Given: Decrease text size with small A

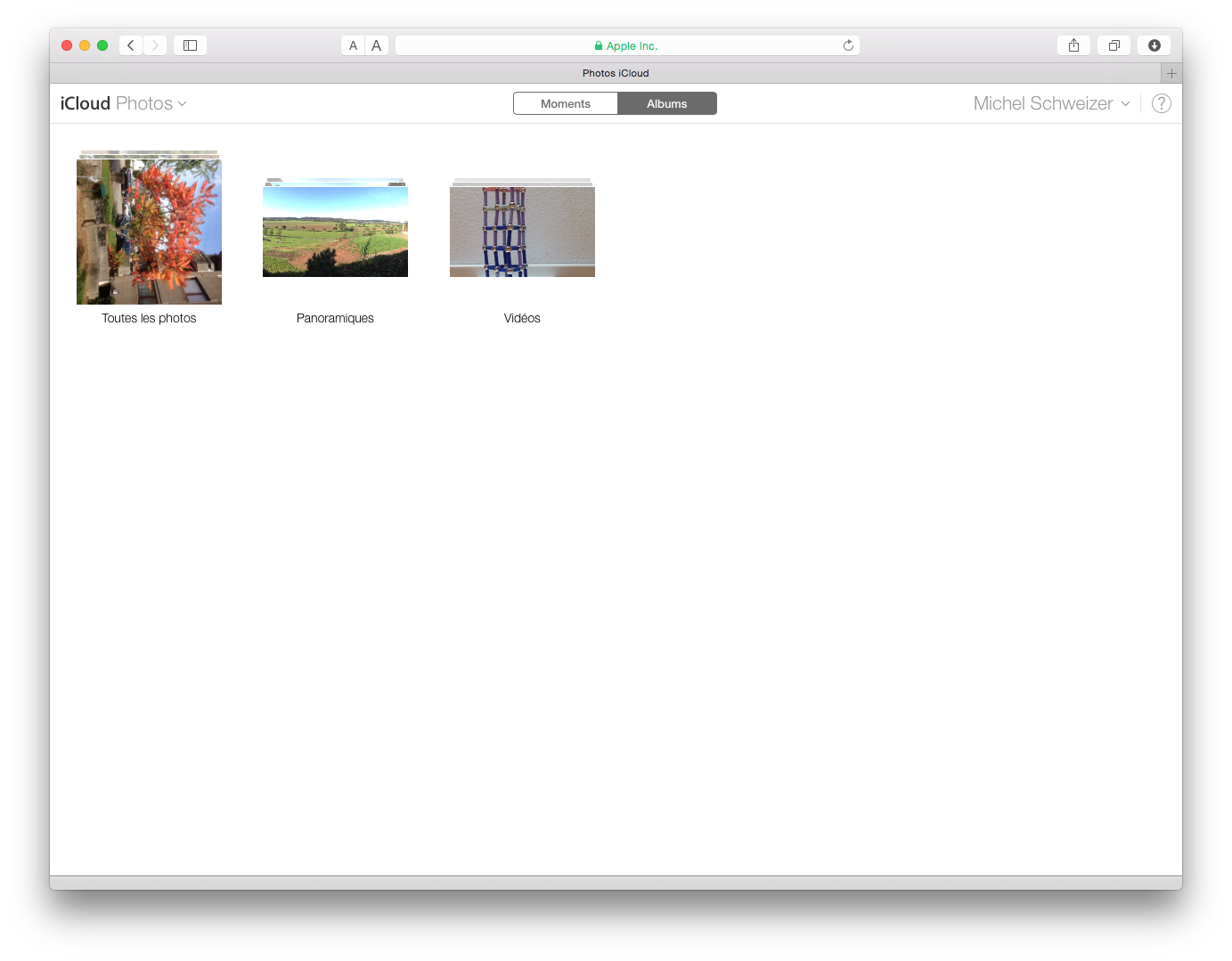Looking at the screenshot, I should (x=353, y=45).
